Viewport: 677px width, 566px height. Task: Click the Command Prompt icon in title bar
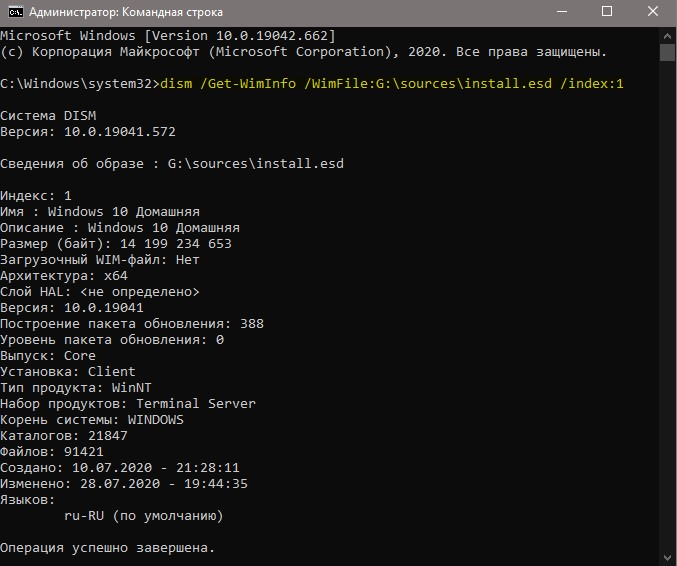tap(16, 12)
